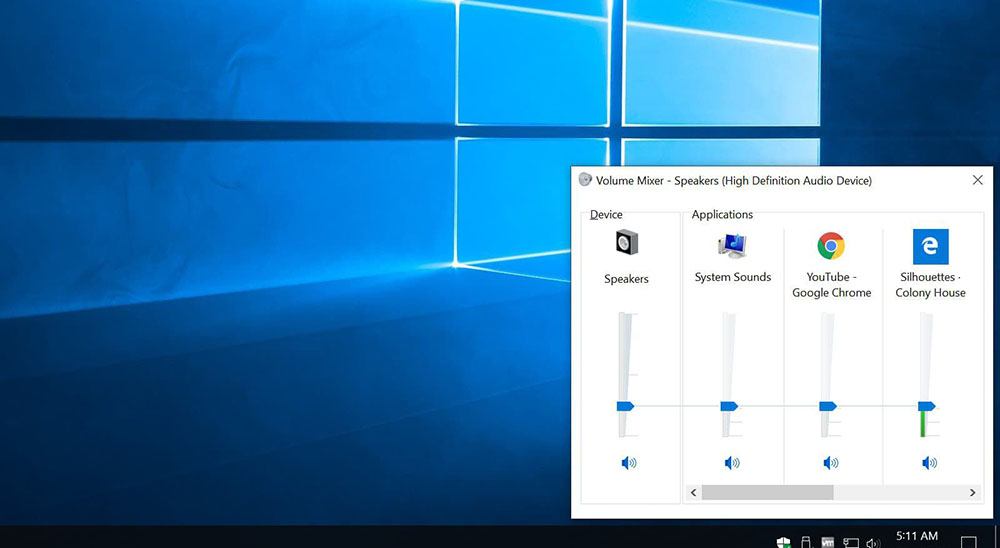Click the System Sounds slider handle
Viewport: 1000px width, 548px height.
[729, 406]
